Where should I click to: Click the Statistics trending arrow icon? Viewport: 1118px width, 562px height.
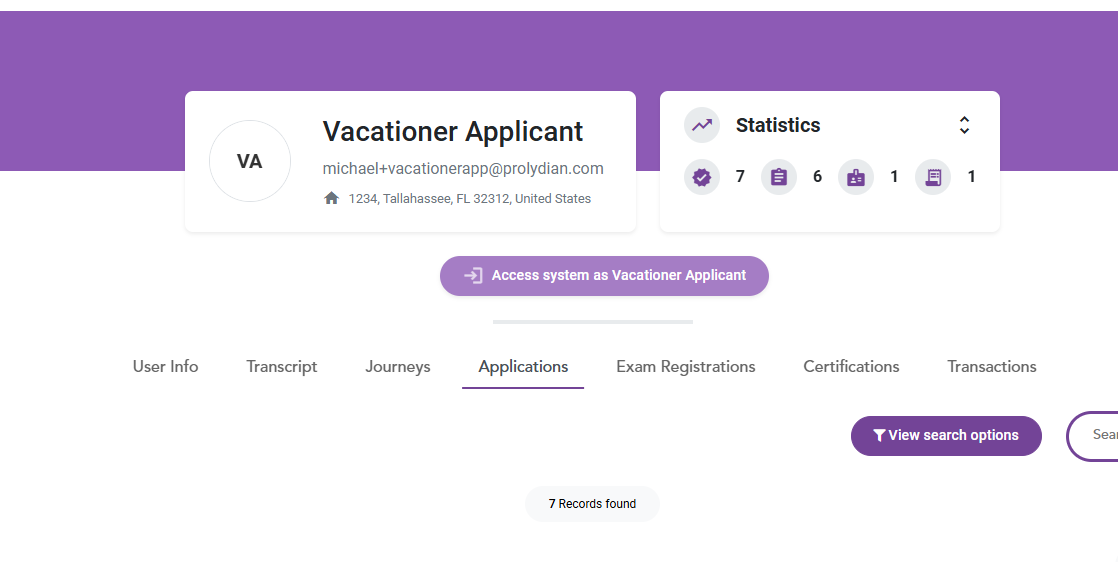click(x=702, y=126)
